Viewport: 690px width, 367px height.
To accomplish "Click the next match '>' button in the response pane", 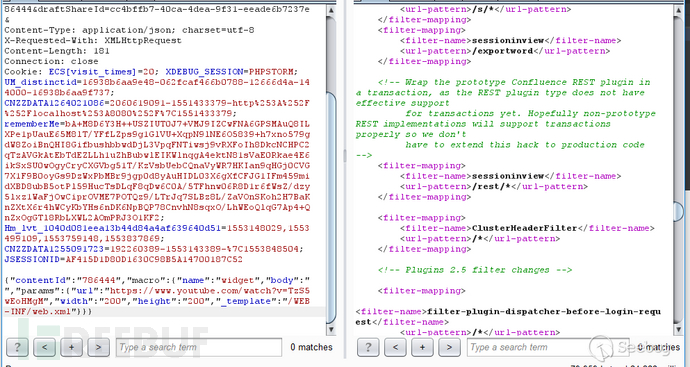I will (x=449, y=347).
